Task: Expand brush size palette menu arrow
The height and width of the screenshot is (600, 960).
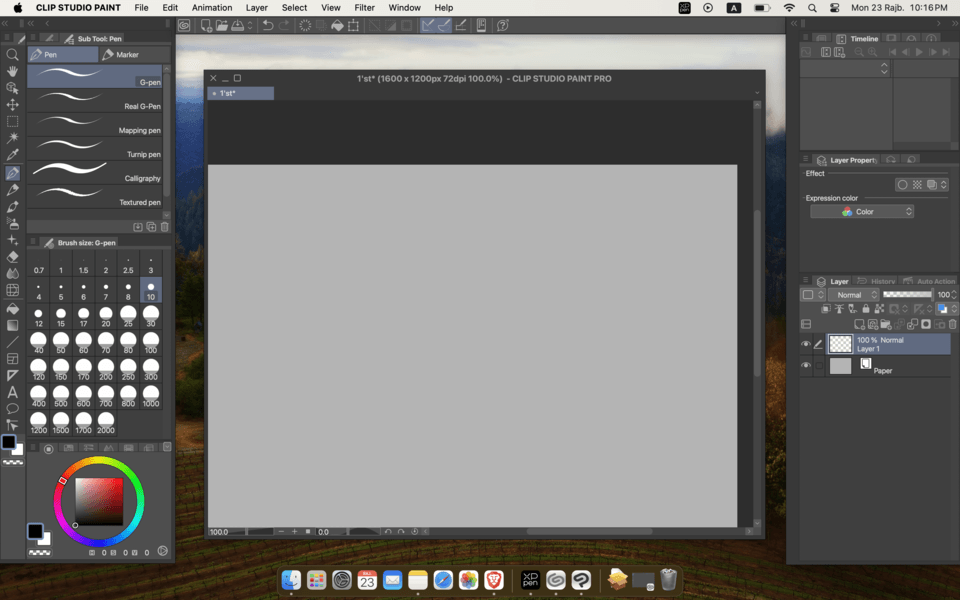Action: [x=33, y=242]
